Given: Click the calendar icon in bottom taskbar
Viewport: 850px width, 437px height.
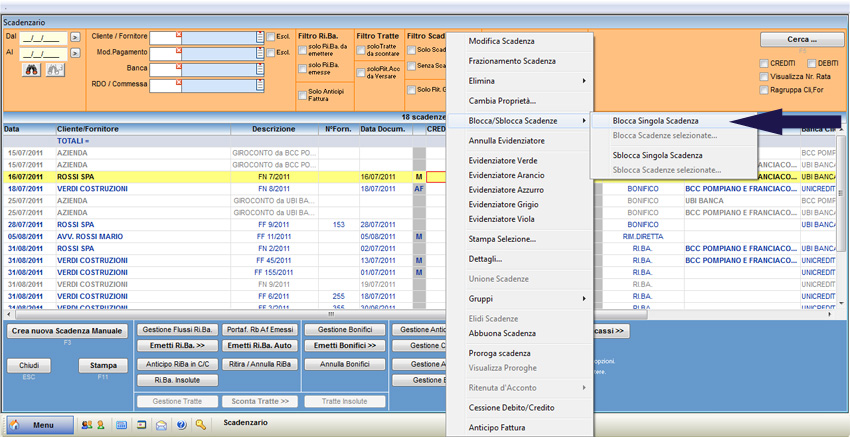Looking at the screenshot, I should point(122,425).
